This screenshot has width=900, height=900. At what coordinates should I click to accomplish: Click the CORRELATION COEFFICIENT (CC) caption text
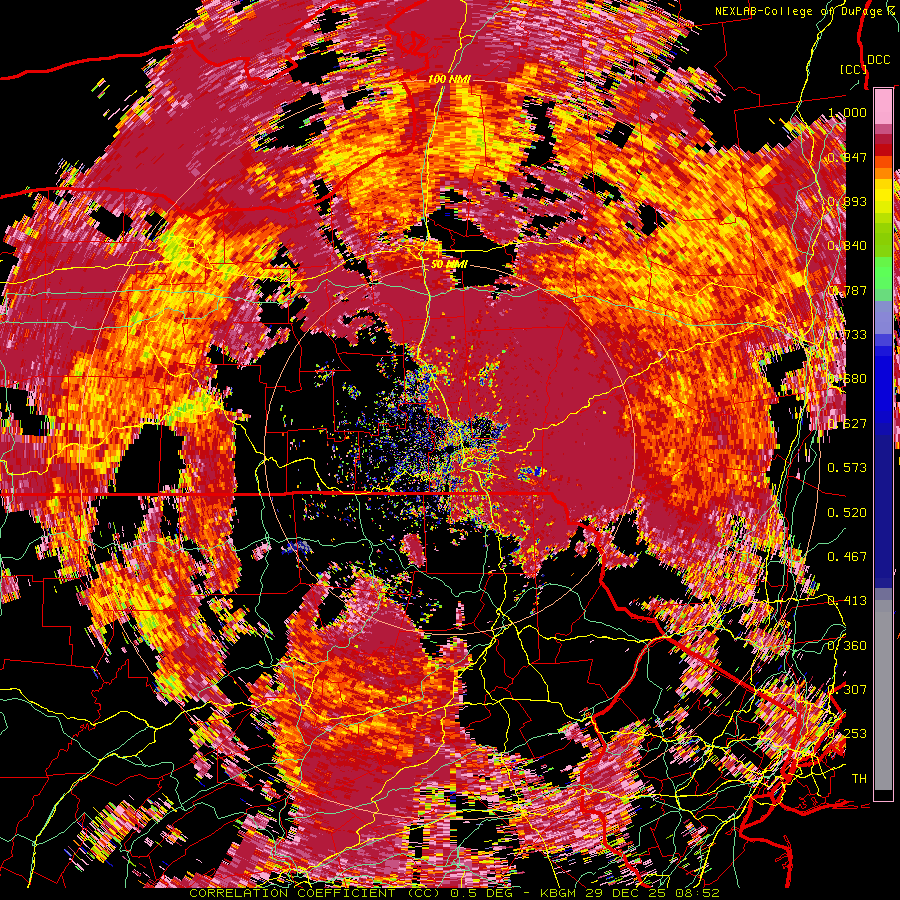[316, 893]
